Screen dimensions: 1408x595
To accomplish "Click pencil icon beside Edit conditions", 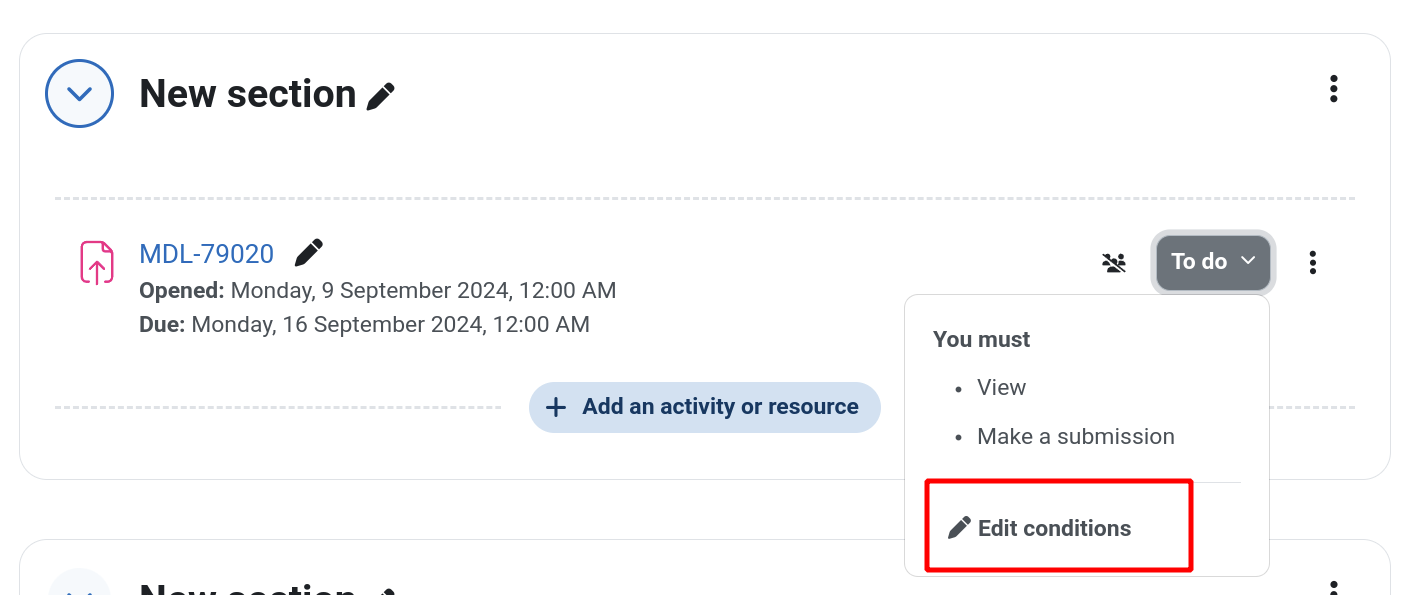I will (x=959, y=528).
